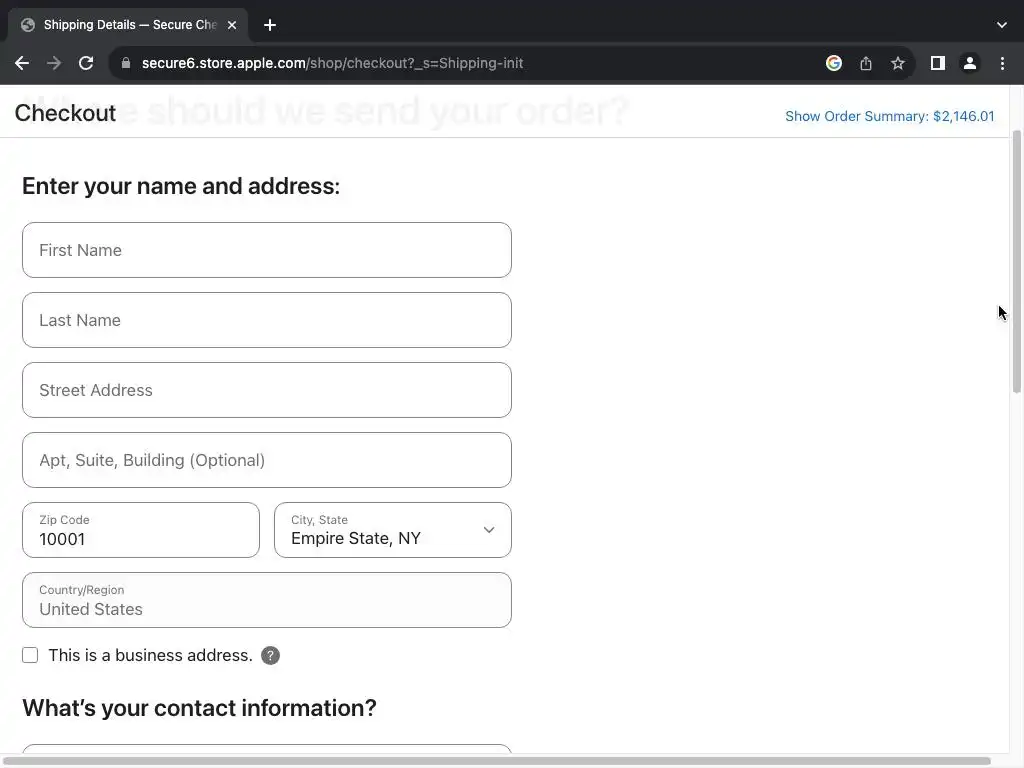Viewport: 1024px width, 768px height.
Task: Open the share page icon
Action: (x=866, y=63)
